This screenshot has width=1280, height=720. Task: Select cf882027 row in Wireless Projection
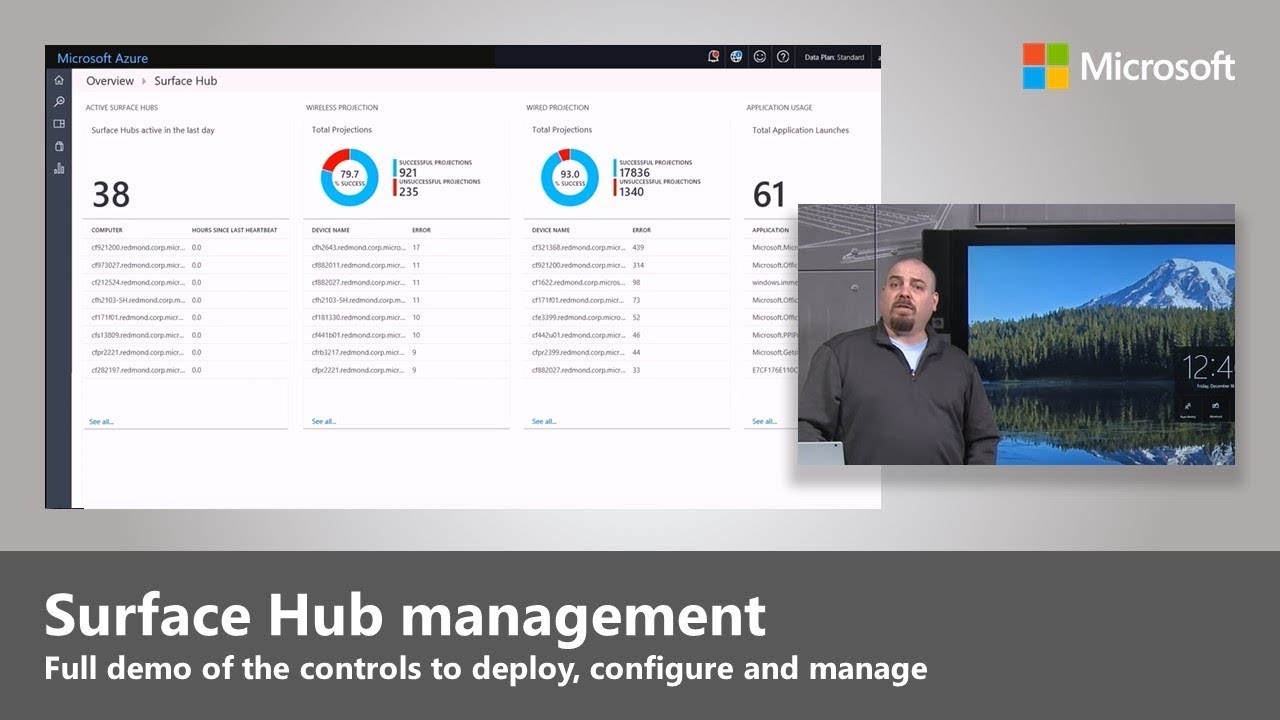pos(406,282)
